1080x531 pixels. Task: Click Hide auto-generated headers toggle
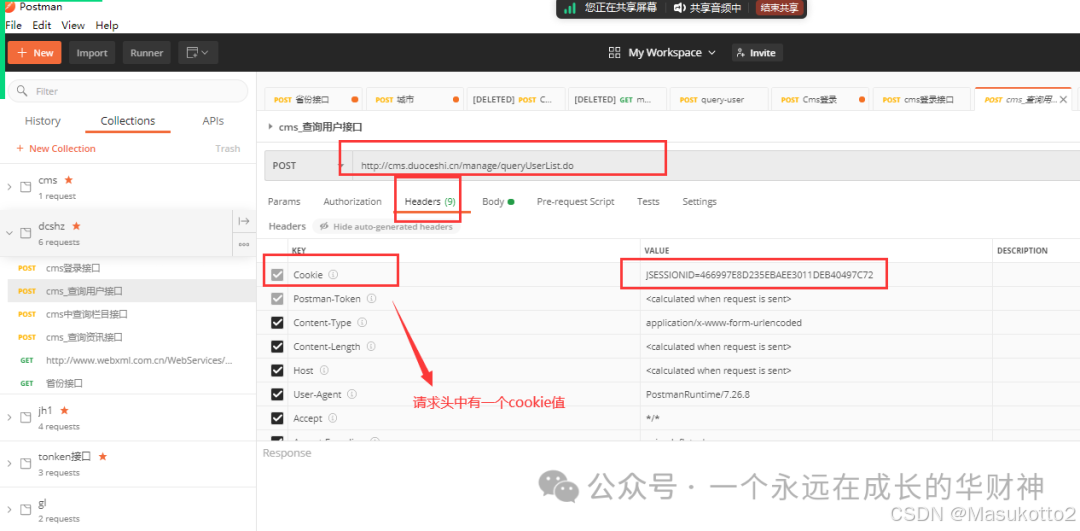point(385,227)
